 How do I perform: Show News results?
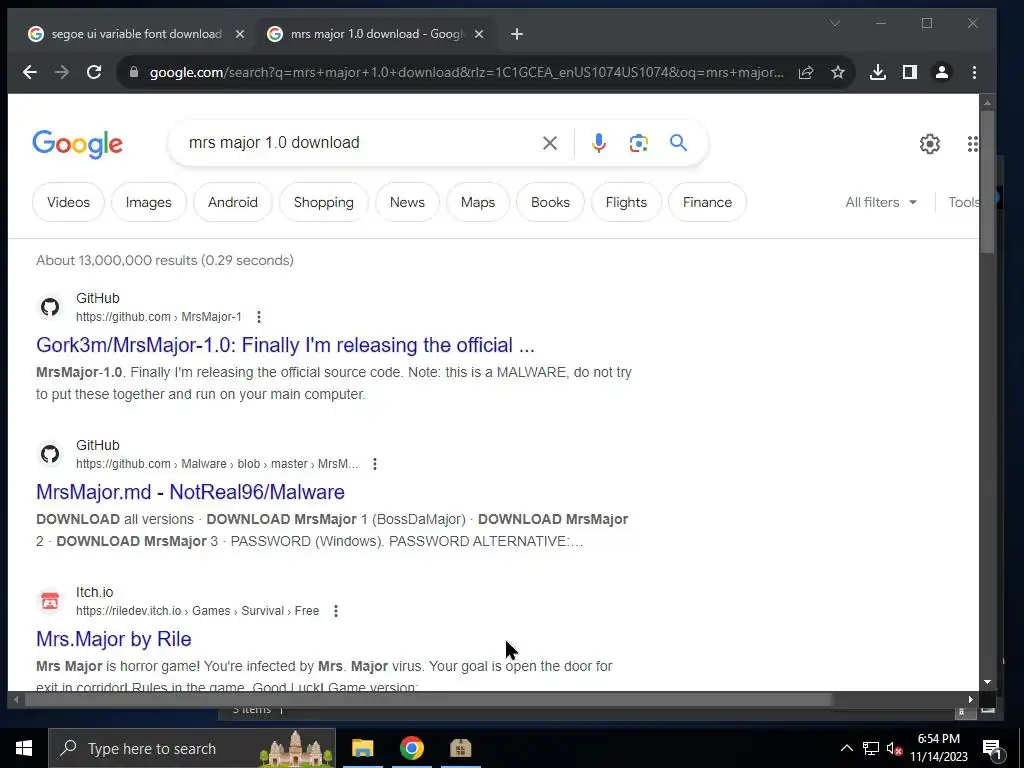tap(408, 202)
